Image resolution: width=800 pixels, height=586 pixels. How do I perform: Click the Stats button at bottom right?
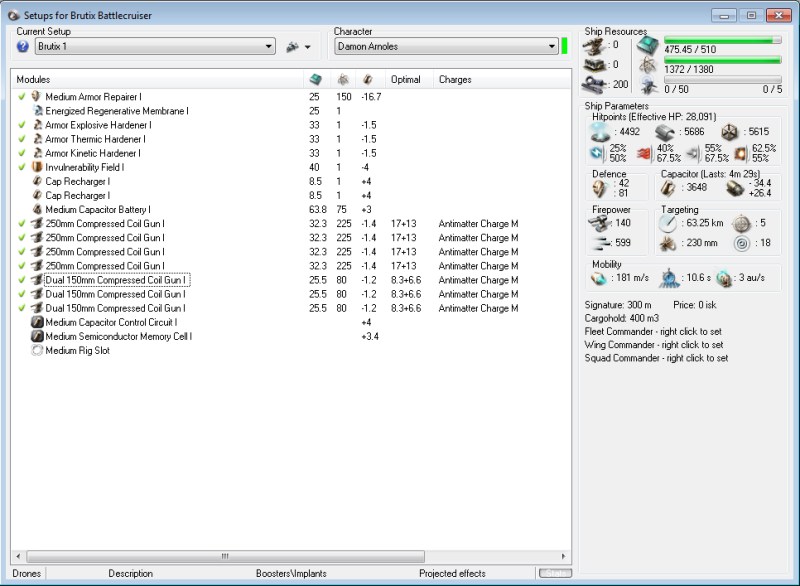pos(556,573)
